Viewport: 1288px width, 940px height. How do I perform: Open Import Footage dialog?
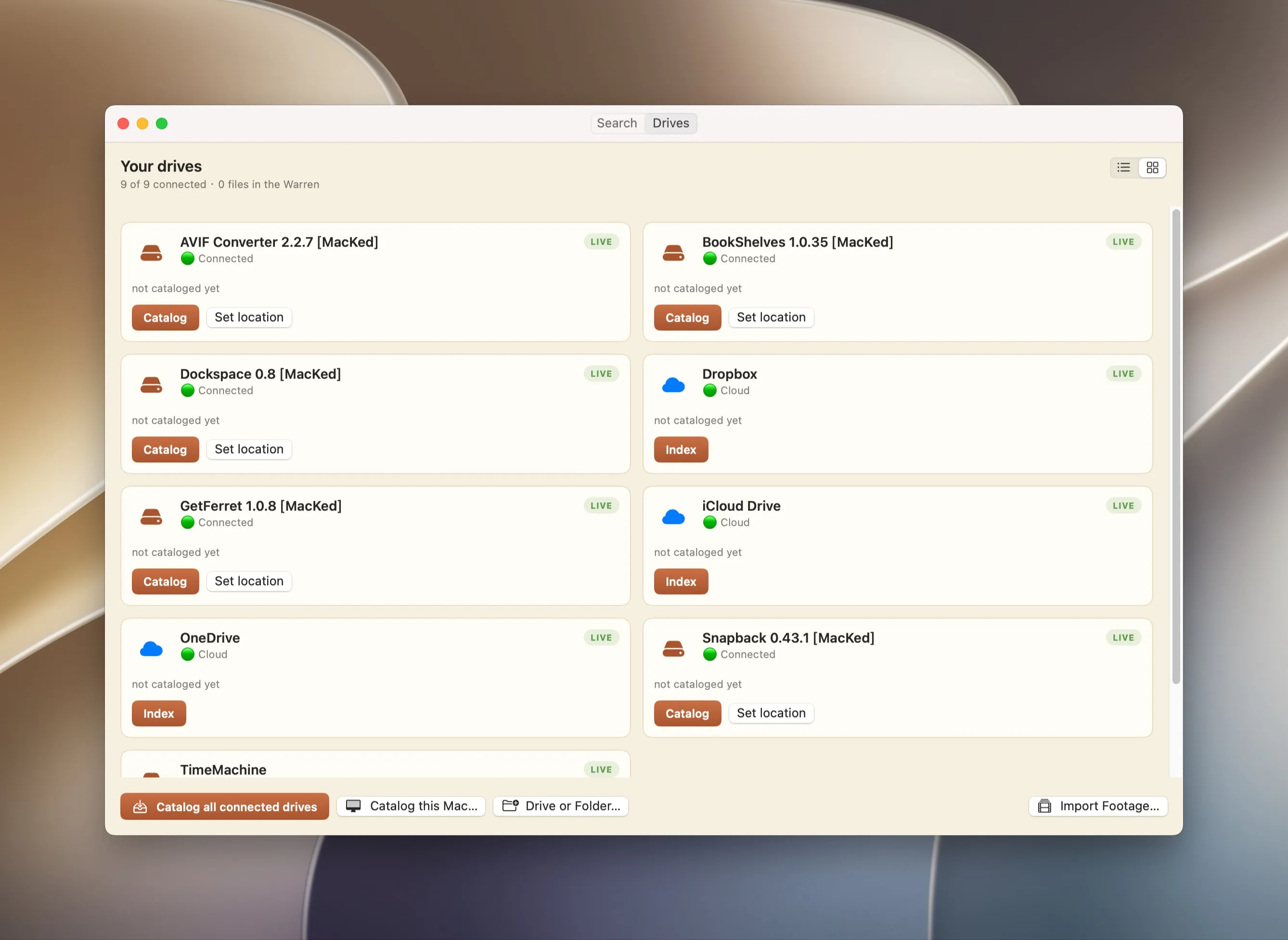click(x=1098, y=806)
